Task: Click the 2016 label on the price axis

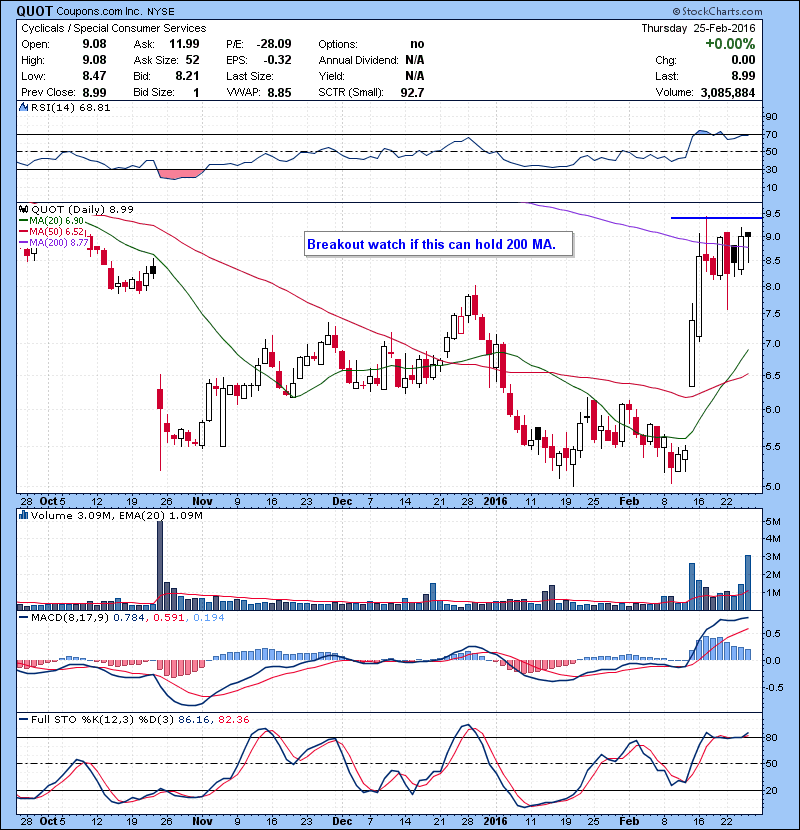Action: point(495,501)
